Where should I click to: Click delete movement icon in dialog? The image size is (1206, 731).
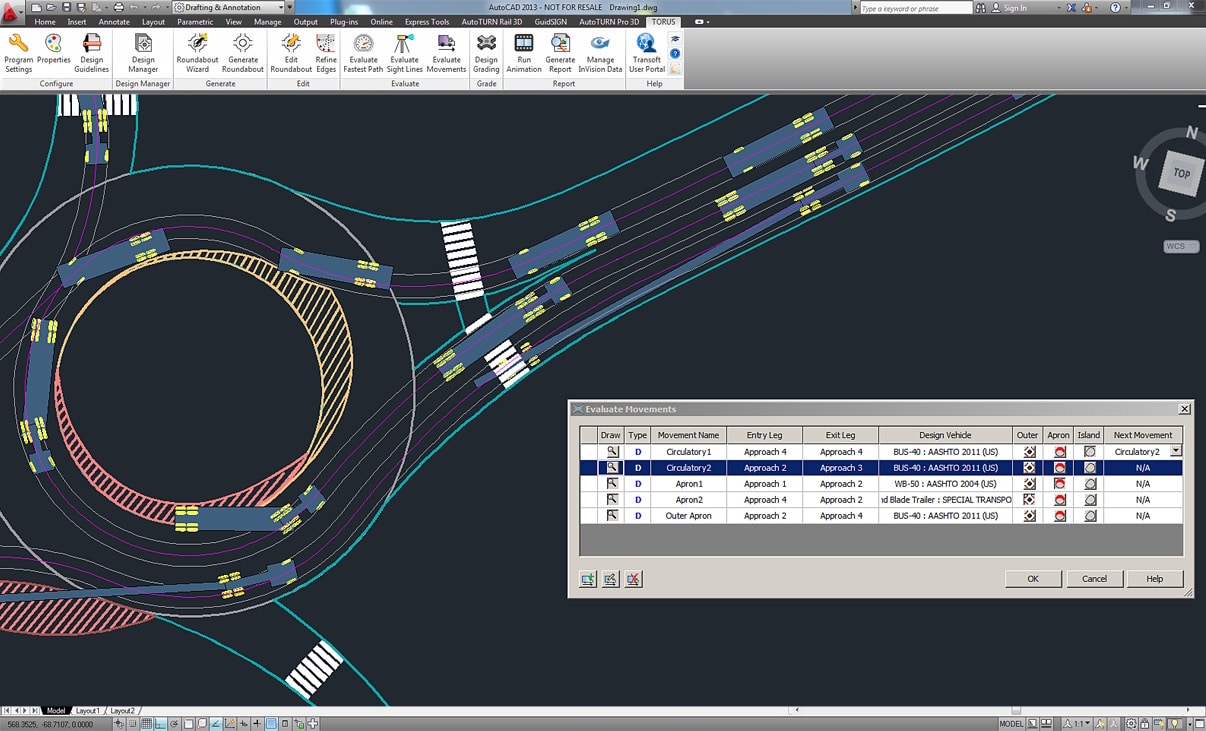click(633, 579)
